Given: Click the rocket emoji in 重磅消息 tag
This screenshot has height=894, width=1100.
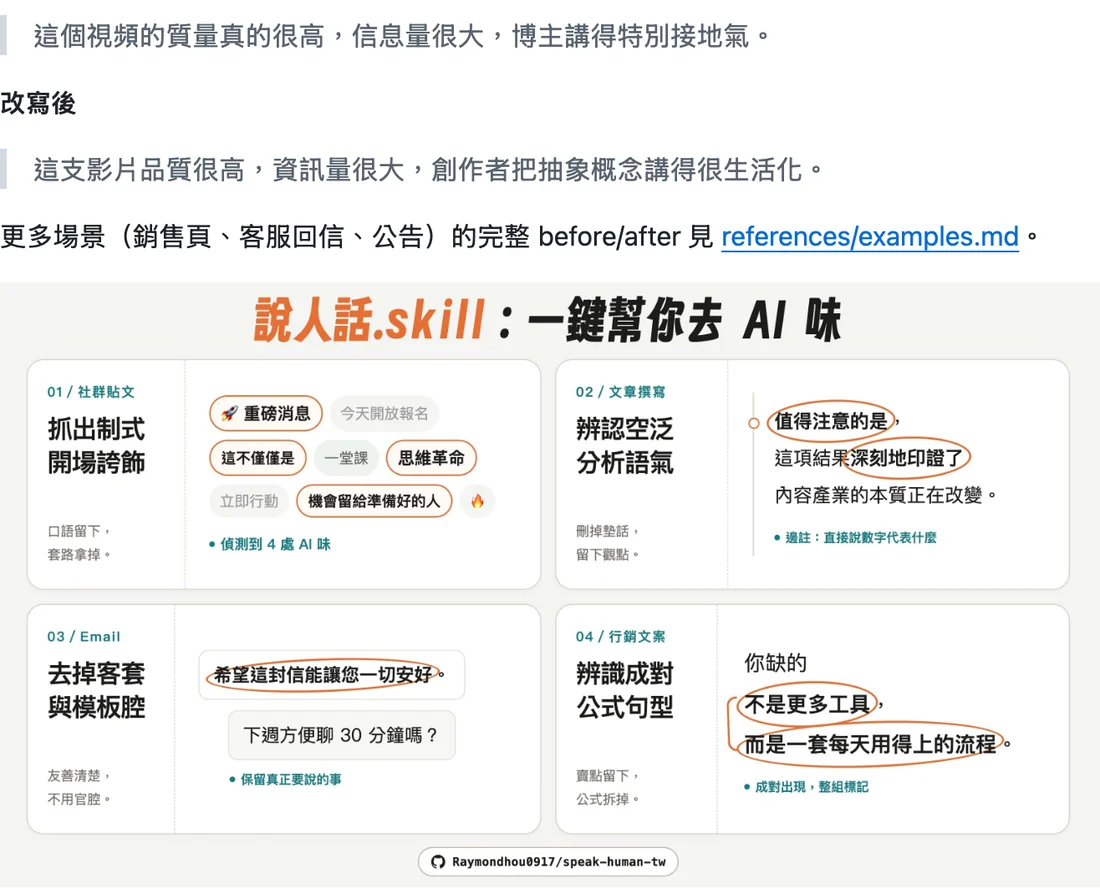Looking at the screenshot, I should (229, 413).
